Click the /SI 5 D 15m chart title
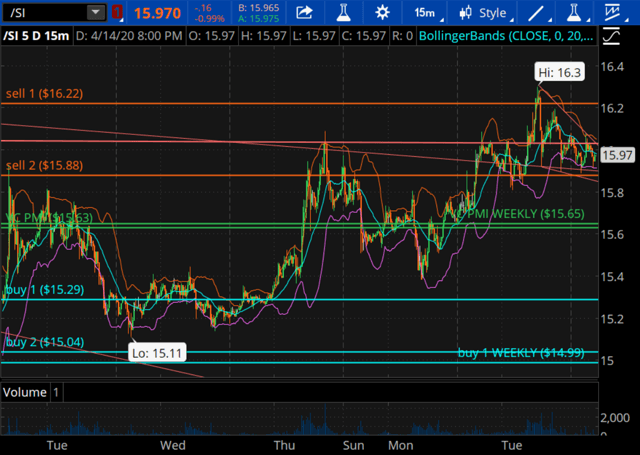 (36, 36)
